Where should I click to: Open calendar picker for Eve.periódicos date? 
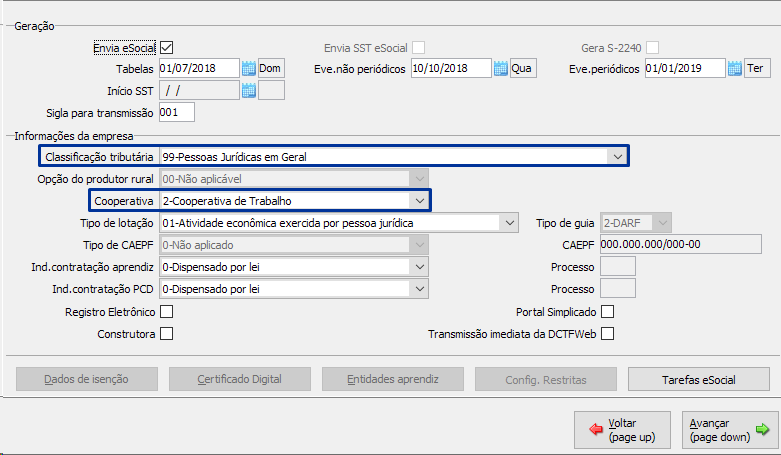(x=735, y=68)
